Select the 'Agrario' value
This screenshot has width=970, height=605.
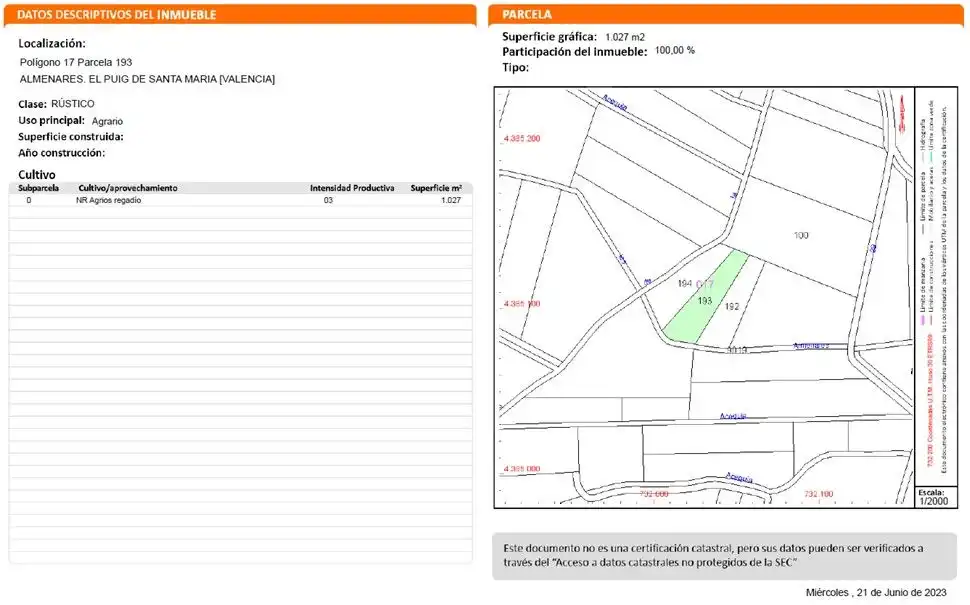108,121
